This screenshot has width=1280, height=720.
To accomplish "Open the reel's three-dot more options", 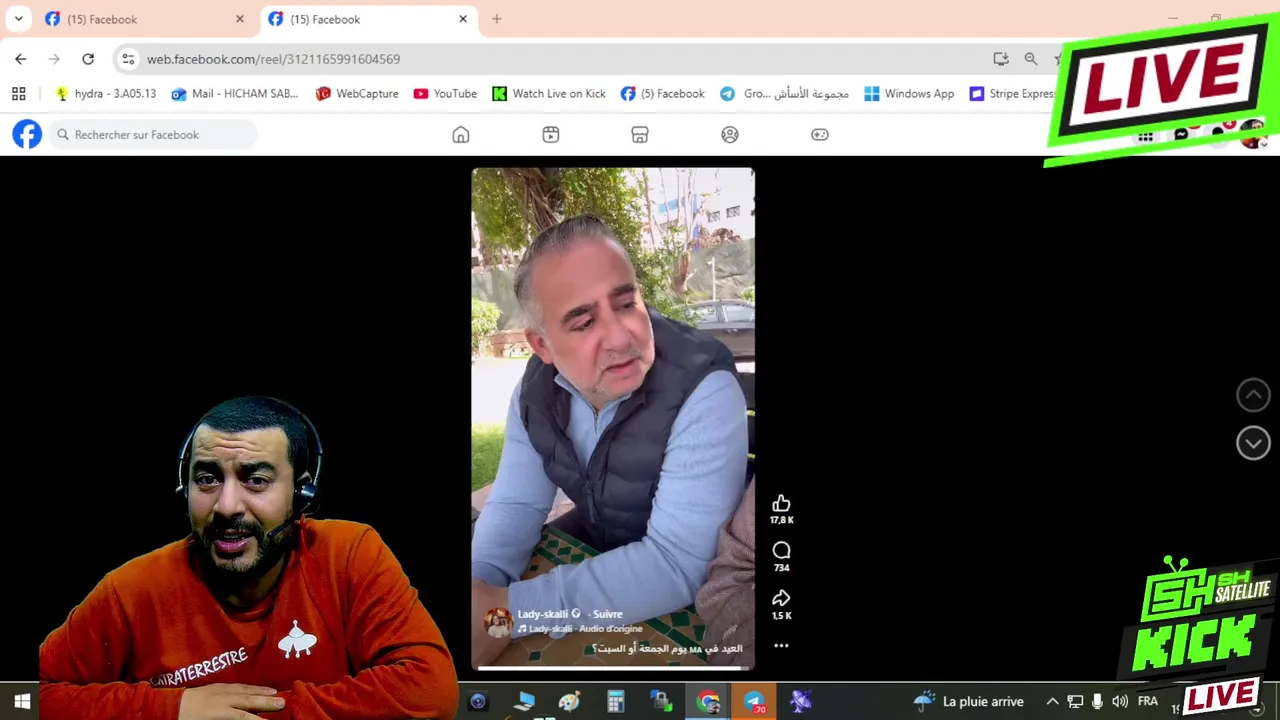I will point(781,646).
